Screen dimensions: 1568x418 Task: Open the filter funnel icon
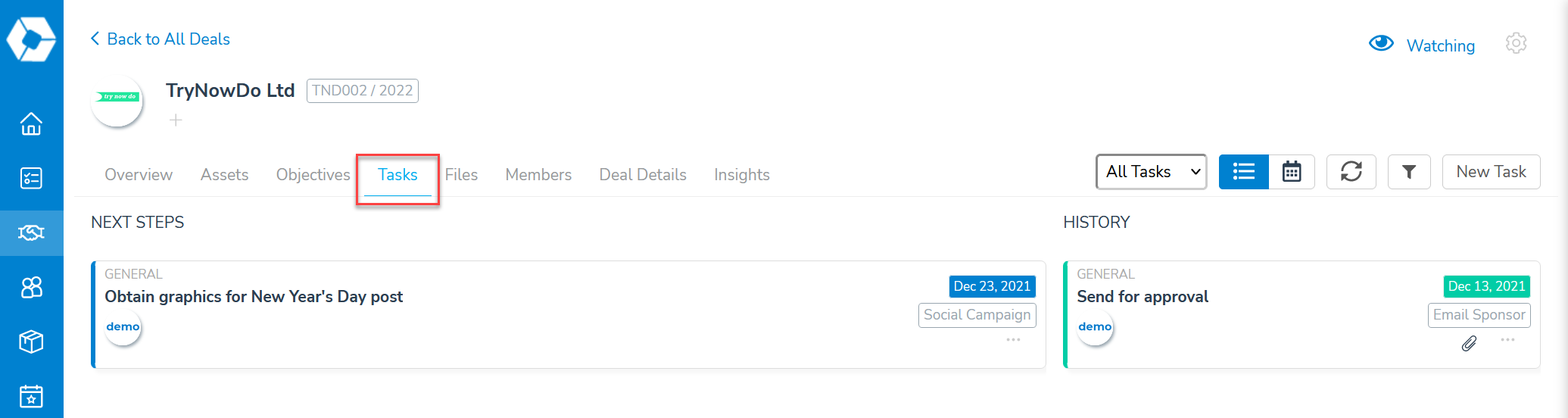click(x=1409, y=172)
